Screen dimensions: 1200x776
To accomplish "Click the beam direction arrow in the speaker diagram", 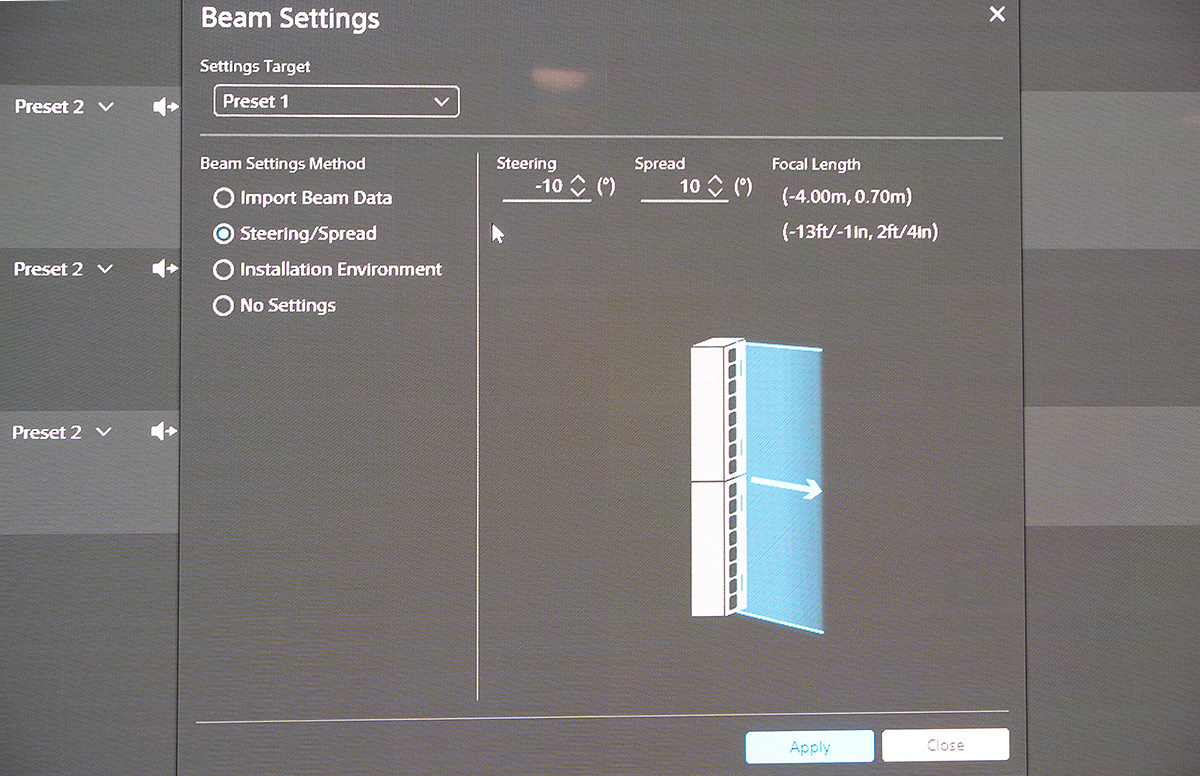I will click(786, 487).
